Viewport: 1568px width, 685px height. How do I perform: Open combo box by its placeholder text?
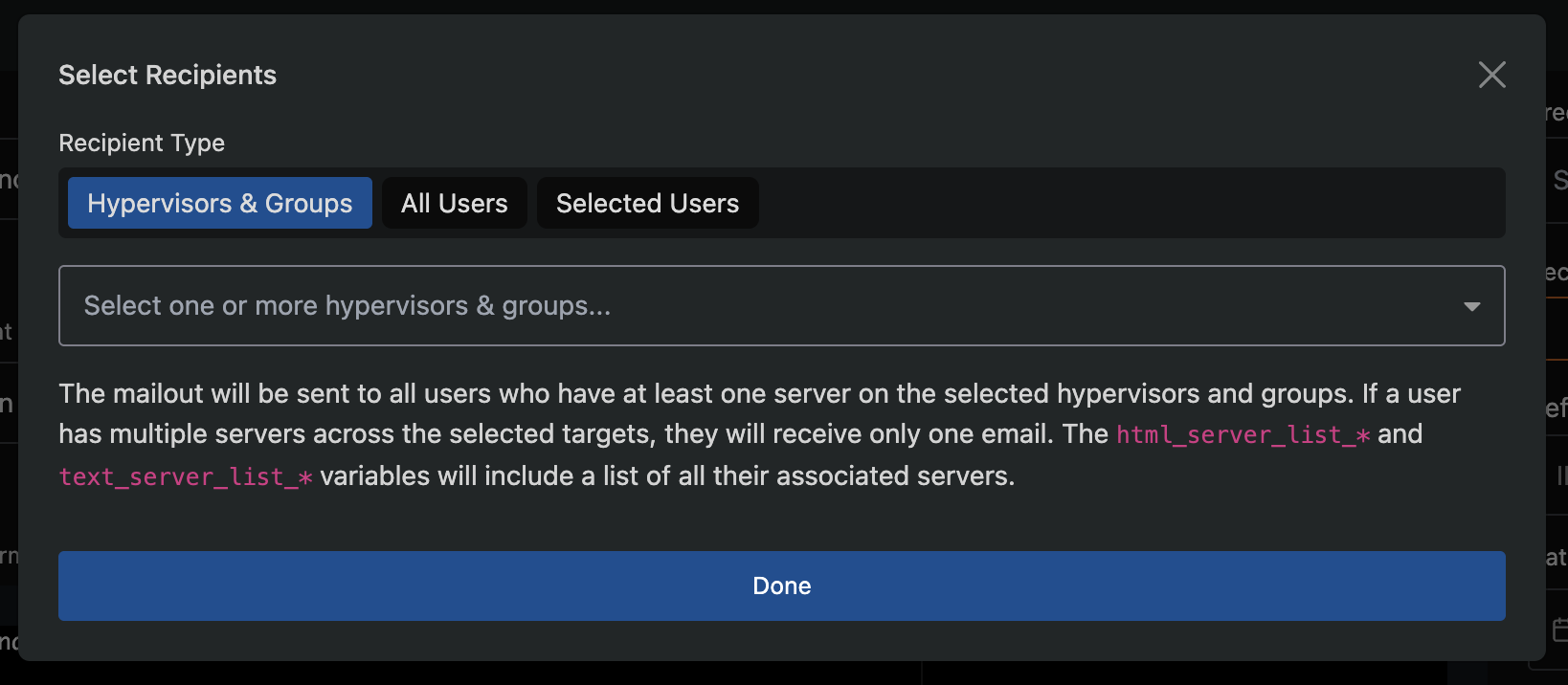pyautogui.click(x=347, y=305)
